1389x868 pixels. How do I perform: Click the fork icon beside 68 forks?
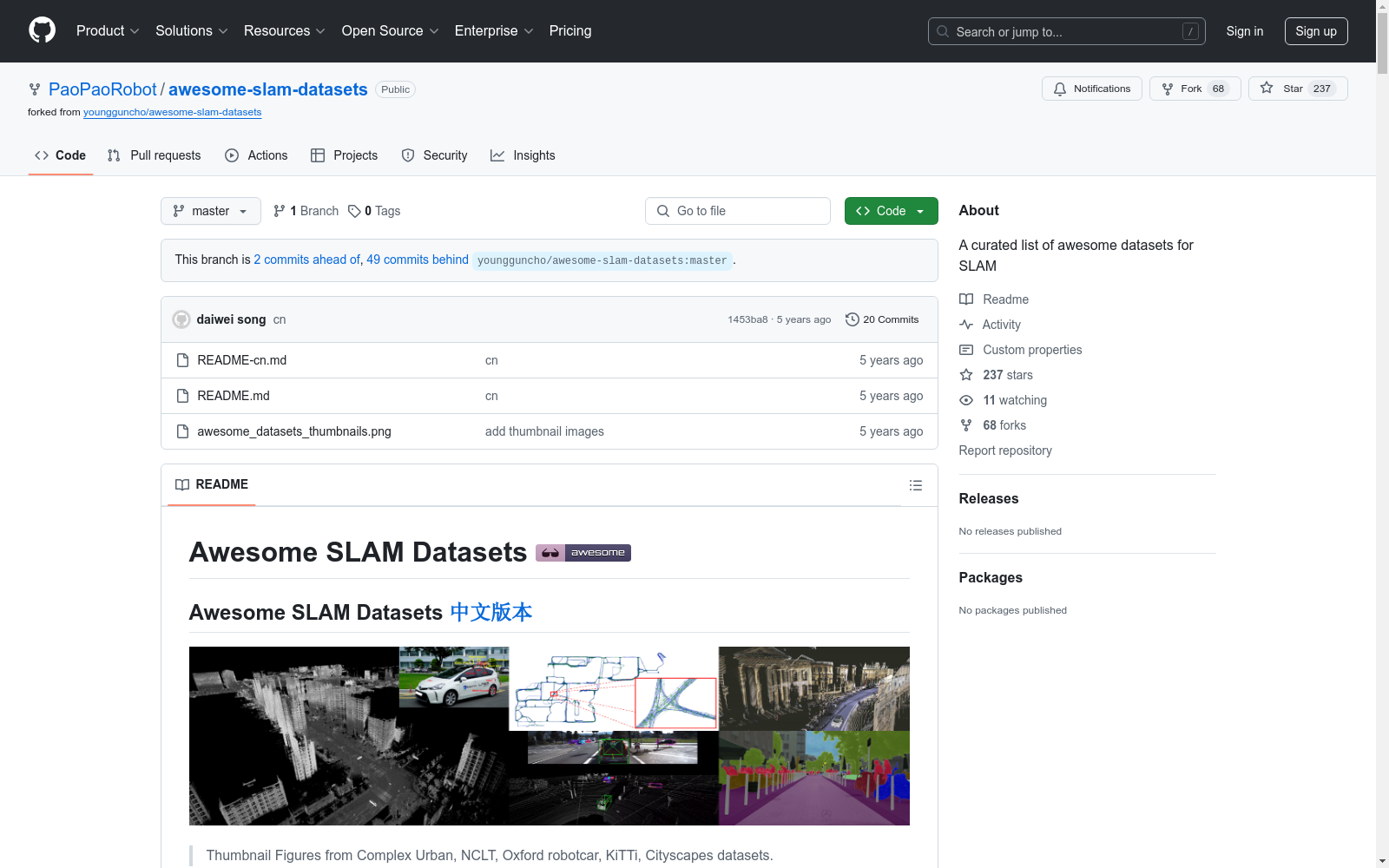[966, 425]
